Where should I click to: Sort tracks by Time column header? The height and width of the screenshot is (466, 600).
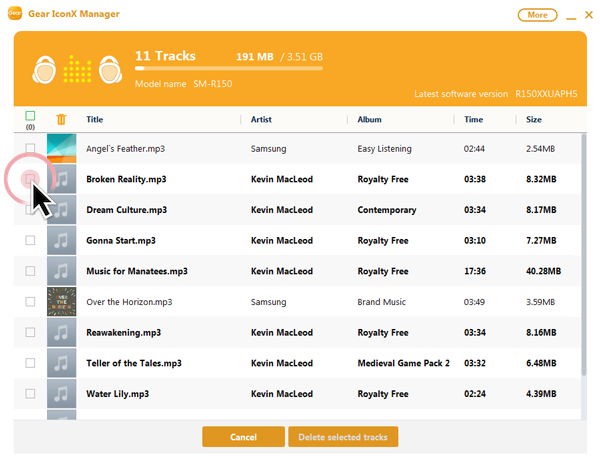coord(473,119)
